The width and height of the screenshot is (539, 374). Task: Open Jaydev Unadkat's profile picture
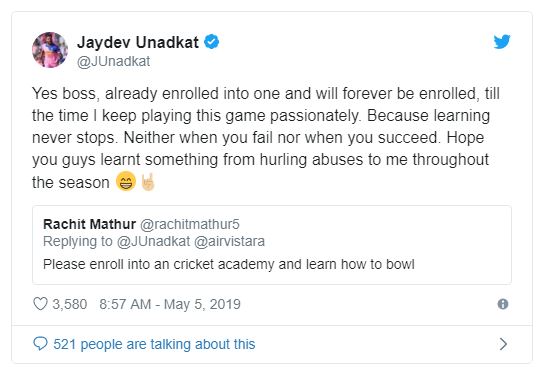pos(50,50)
